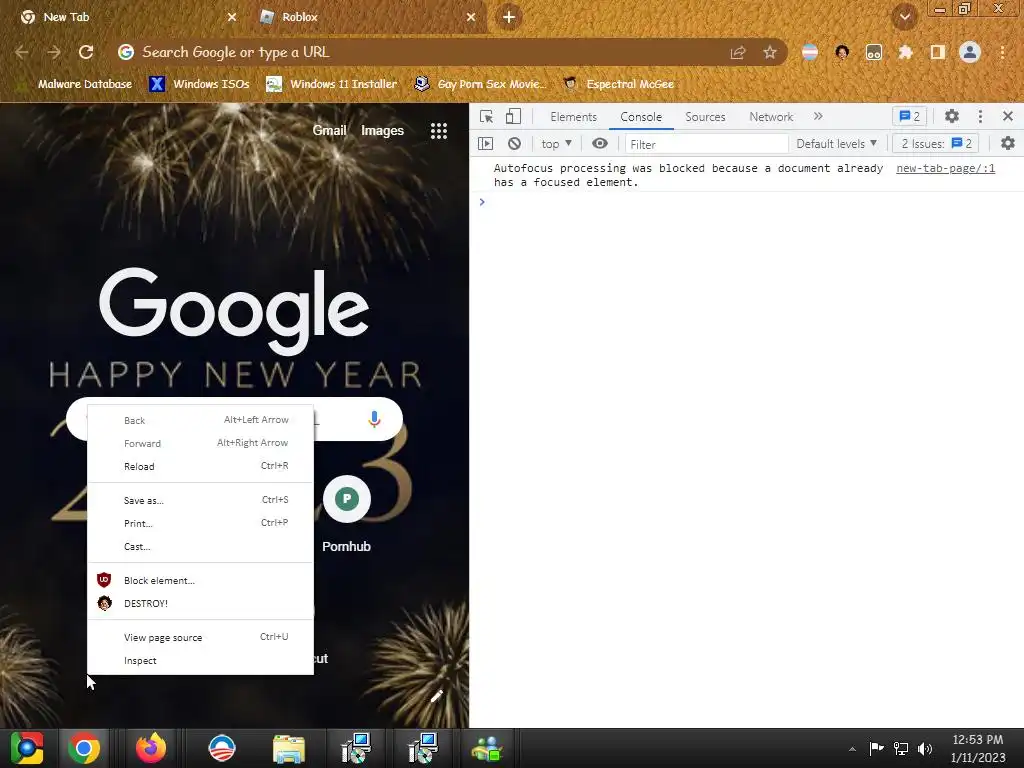The width and height of the screenshot is (1024, 768).
Task: Click the afro face extension icon in toolbar
Action: (x=842, y=52)
